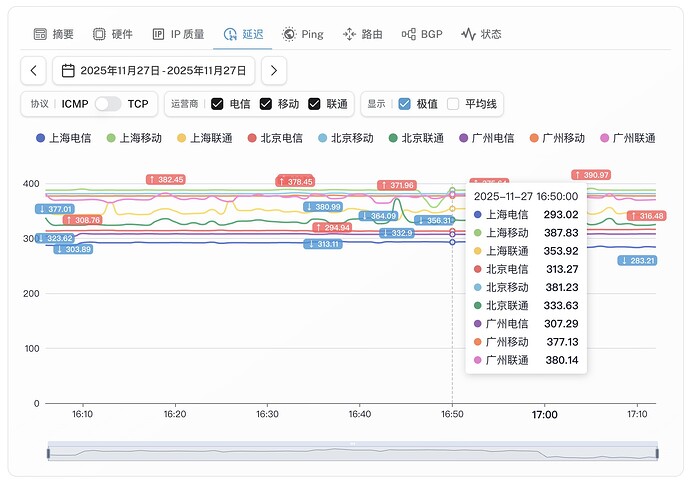Go to next date with right chevron
The height and width of the screenshot is (482, 690).
tap(274, 70)
